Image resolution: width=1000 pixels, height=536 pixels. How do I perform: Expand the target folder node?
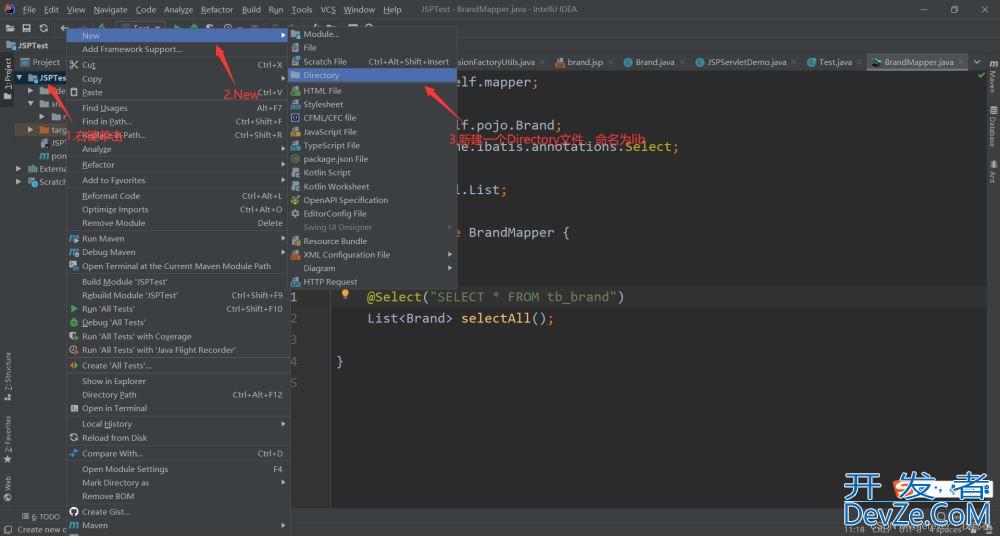[31, 130]
